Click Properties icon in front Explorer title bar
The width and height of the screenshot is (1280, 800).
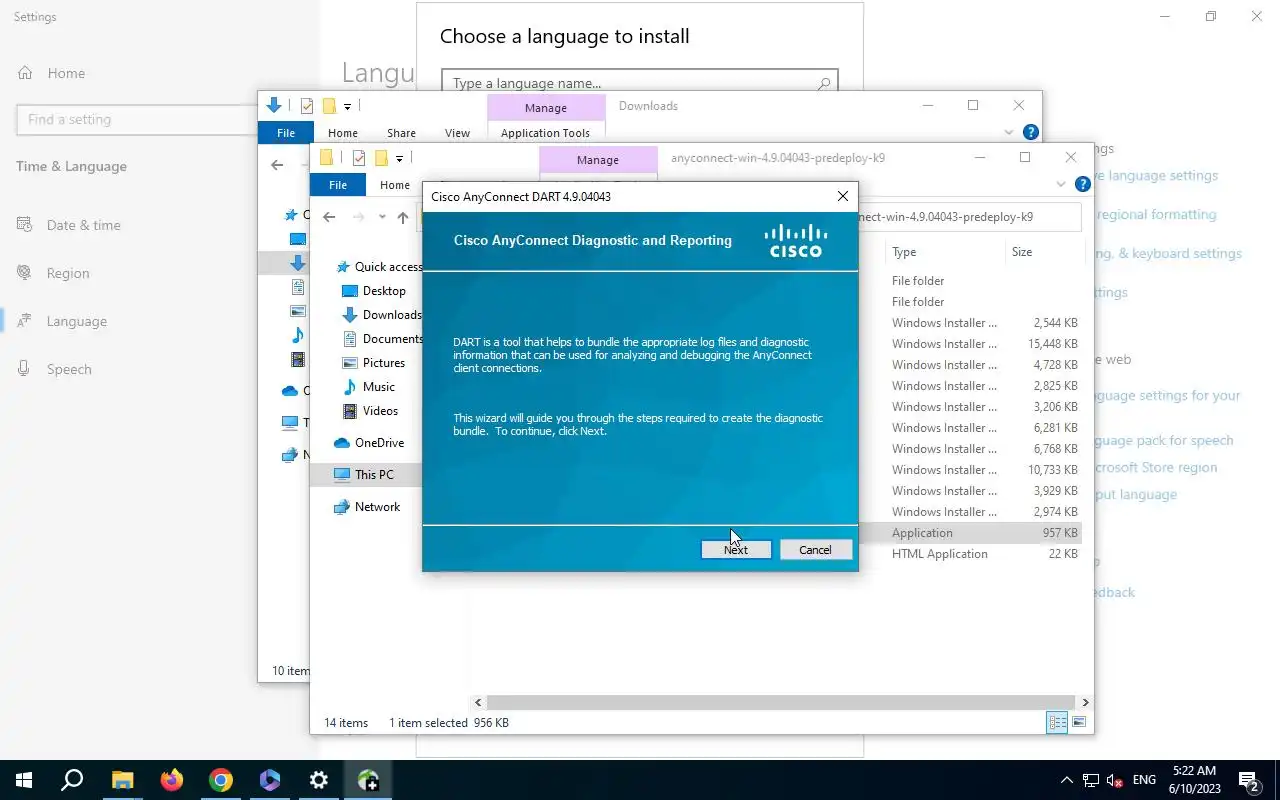click(359, 158)
